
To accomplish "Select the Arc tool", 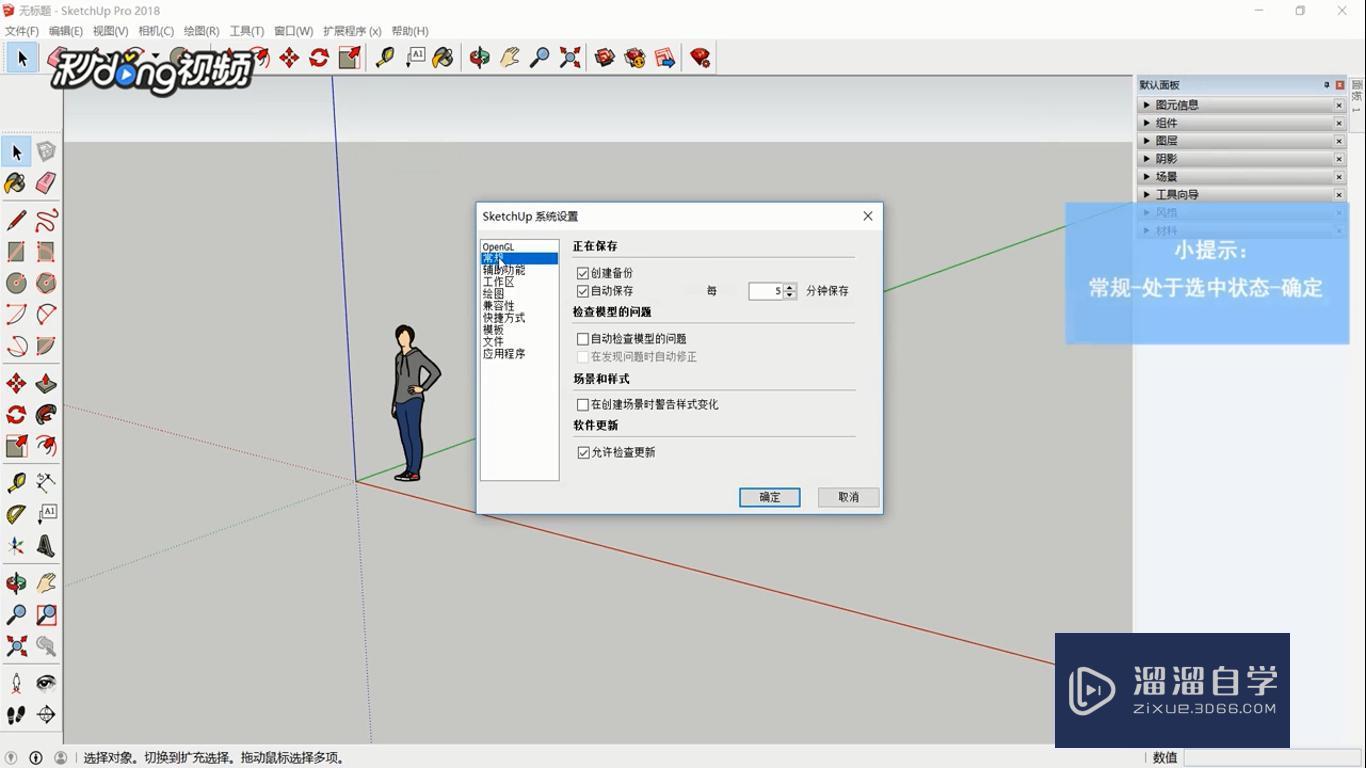I will click(16, 315).
